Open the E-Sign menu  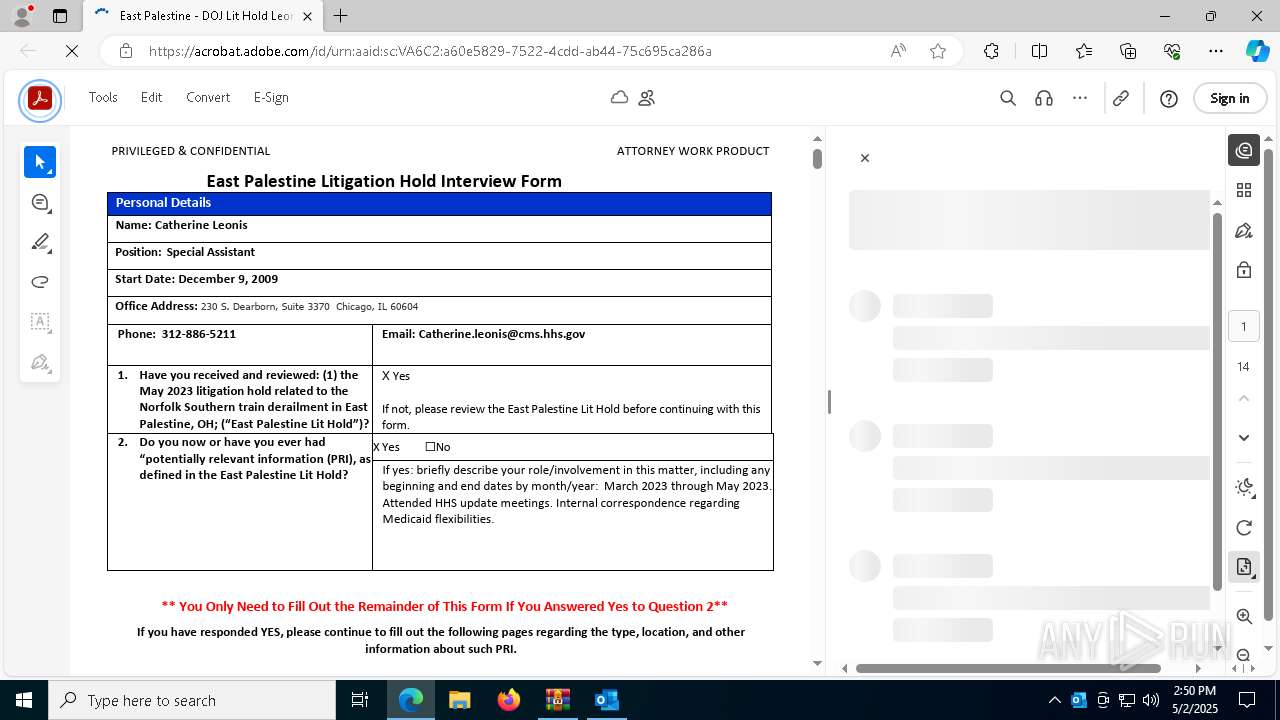click(x=271, y=98)
